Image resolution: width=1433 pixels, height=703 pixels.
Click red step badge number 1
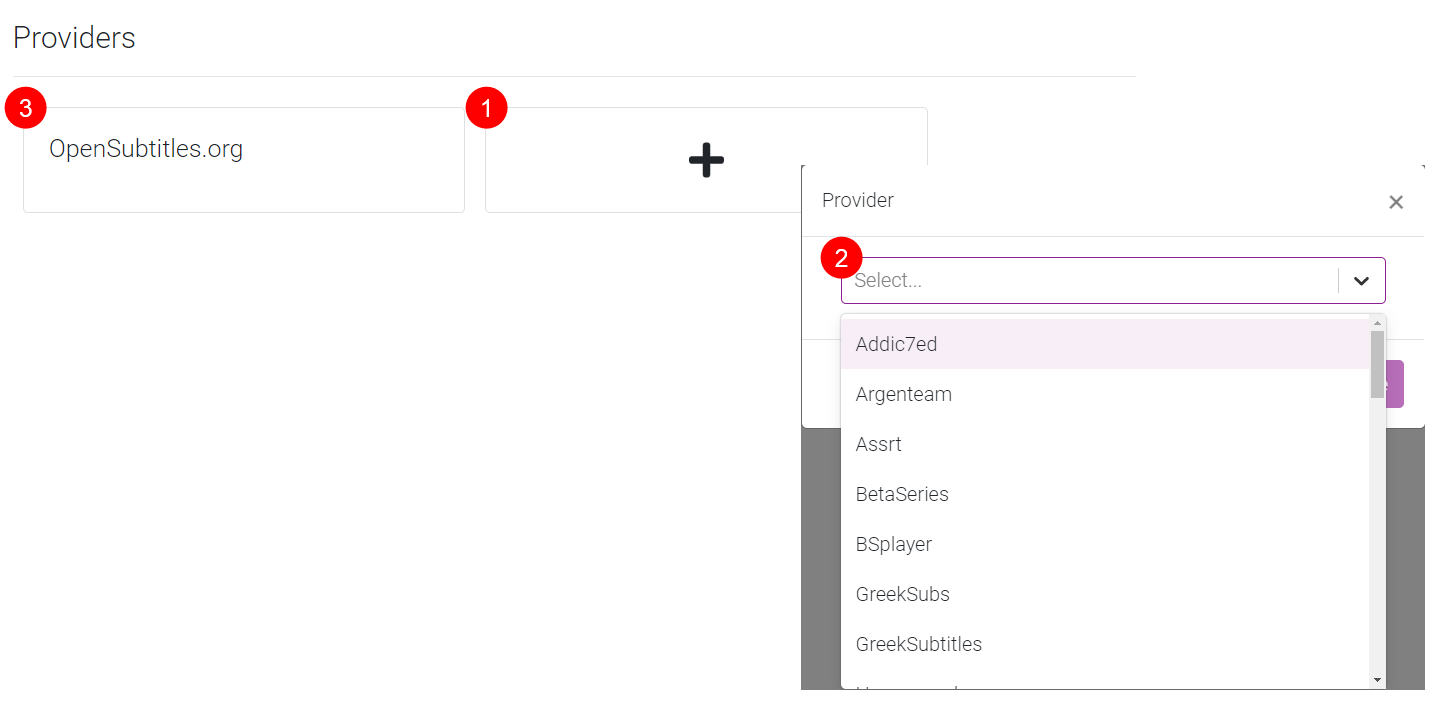coord(487,109)
